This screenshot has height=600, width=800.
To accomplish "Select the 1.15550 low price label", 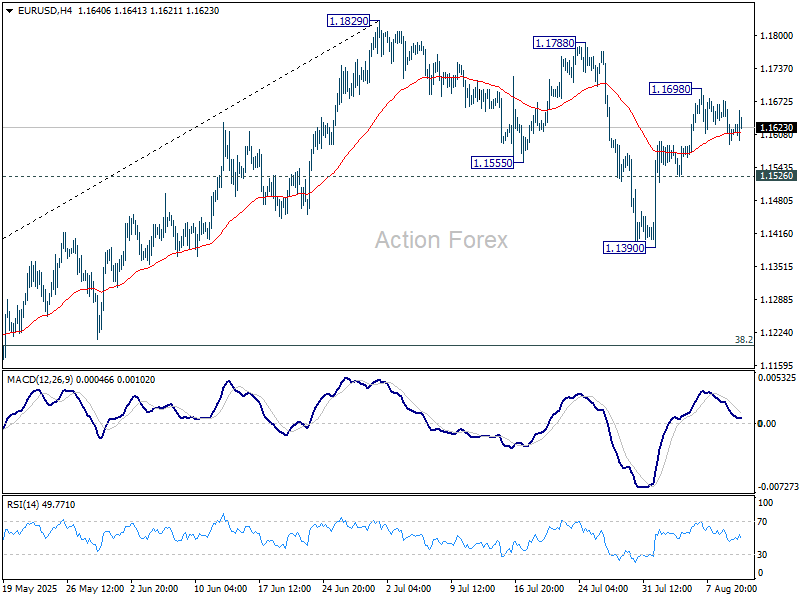I will coord(493,162).
